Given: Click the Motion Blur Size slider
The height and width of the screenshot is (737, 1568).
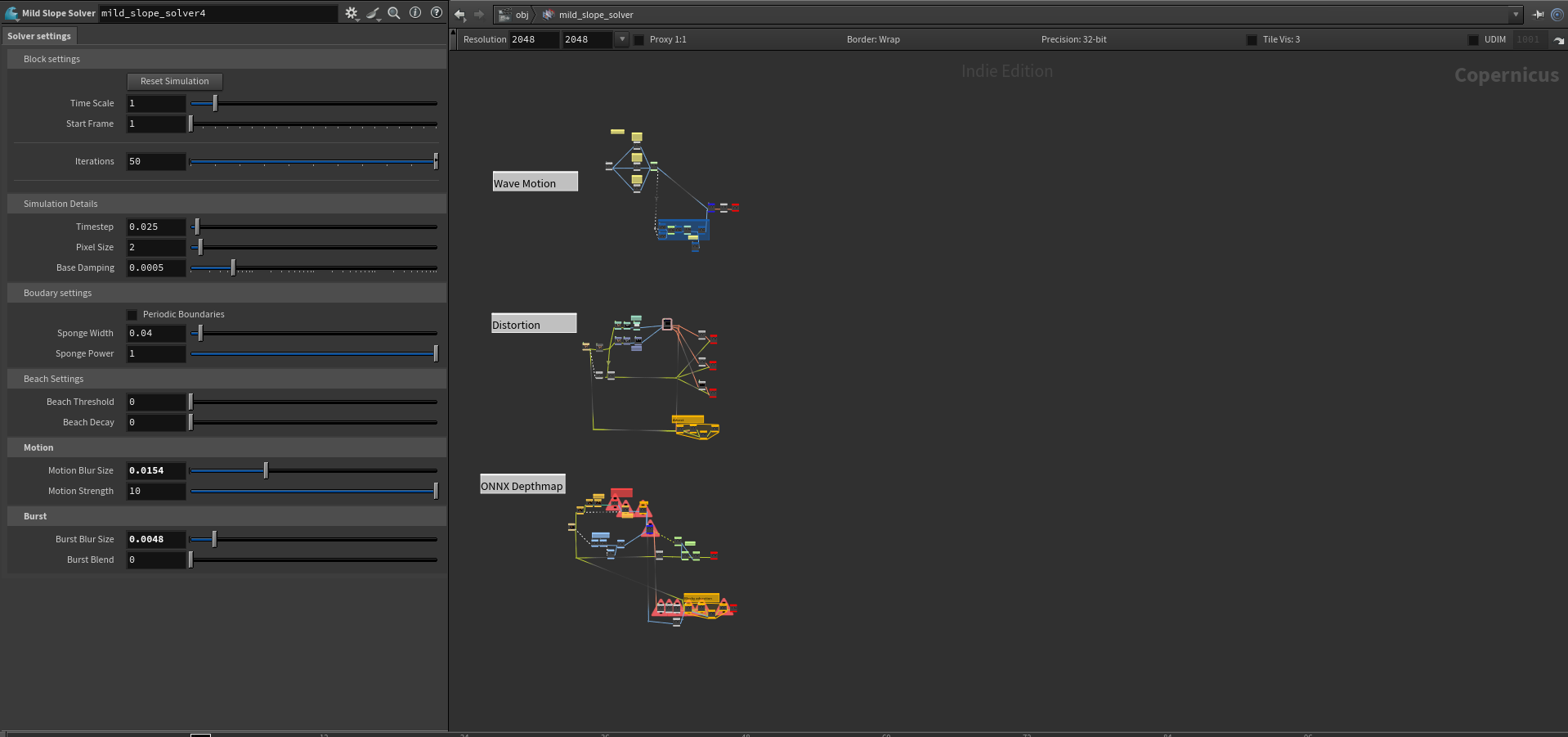Looking at the screenshot, I should click(x=314, y=470).
